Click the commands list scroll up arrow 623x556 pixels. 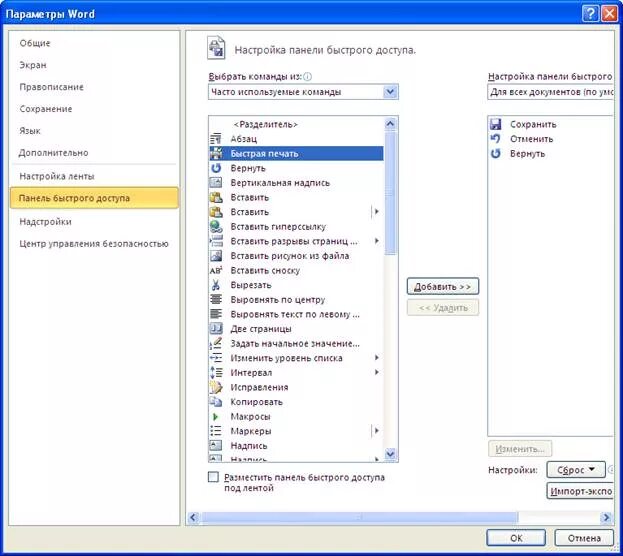[390, 124]
